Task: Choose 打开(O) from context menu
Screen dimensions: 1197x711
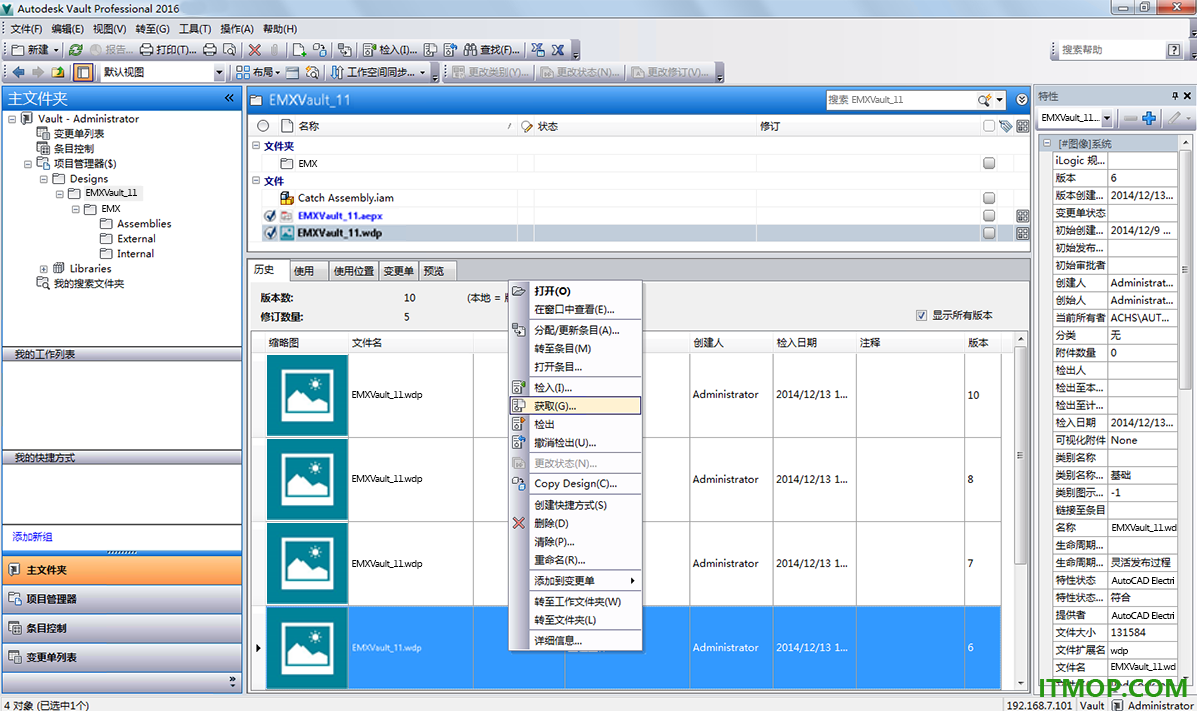Action: (575, 291)
